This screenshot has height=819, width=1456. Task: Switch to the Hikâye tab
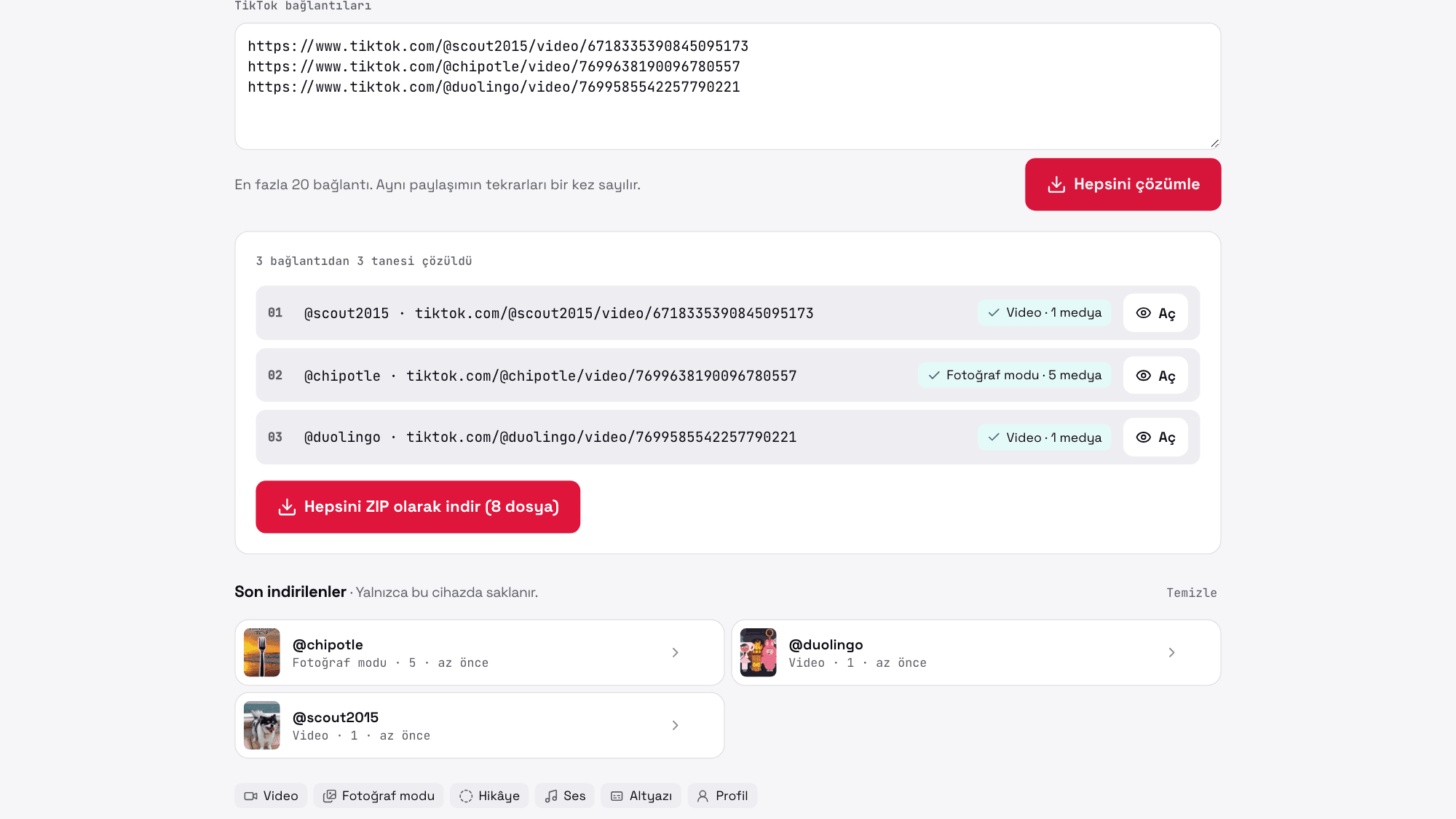click(489, 796)
